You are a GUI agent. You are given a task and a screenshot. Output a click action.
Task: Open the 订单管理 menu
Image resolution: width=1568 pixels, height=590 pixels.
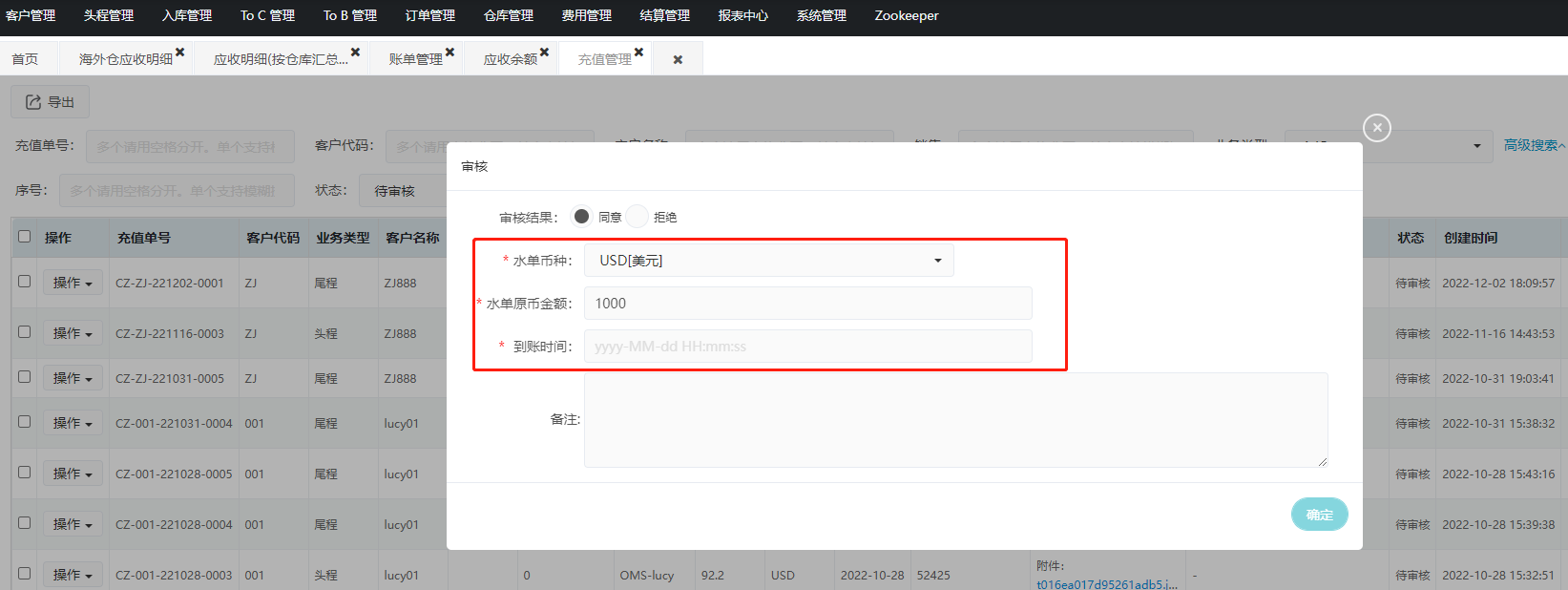point(430,15)
